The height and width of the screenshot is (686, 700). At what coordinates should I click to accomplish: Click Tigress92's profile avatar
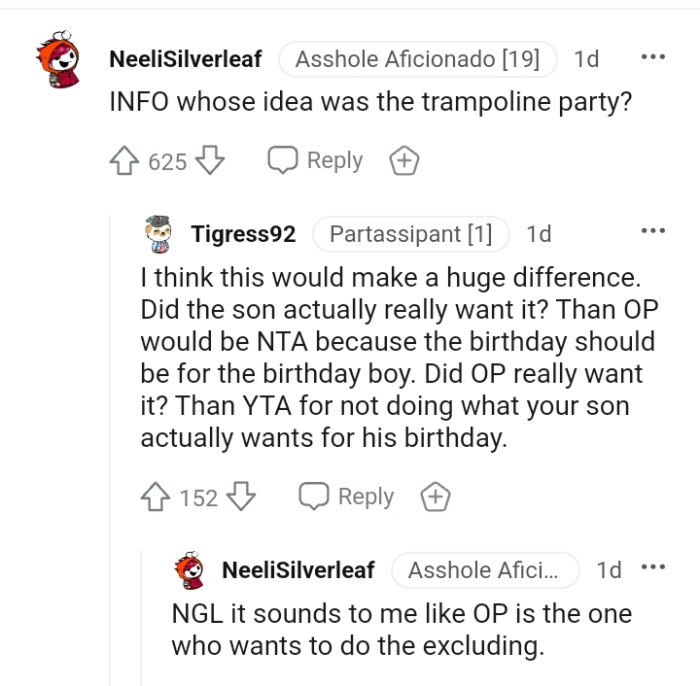[x=158, y=234]
